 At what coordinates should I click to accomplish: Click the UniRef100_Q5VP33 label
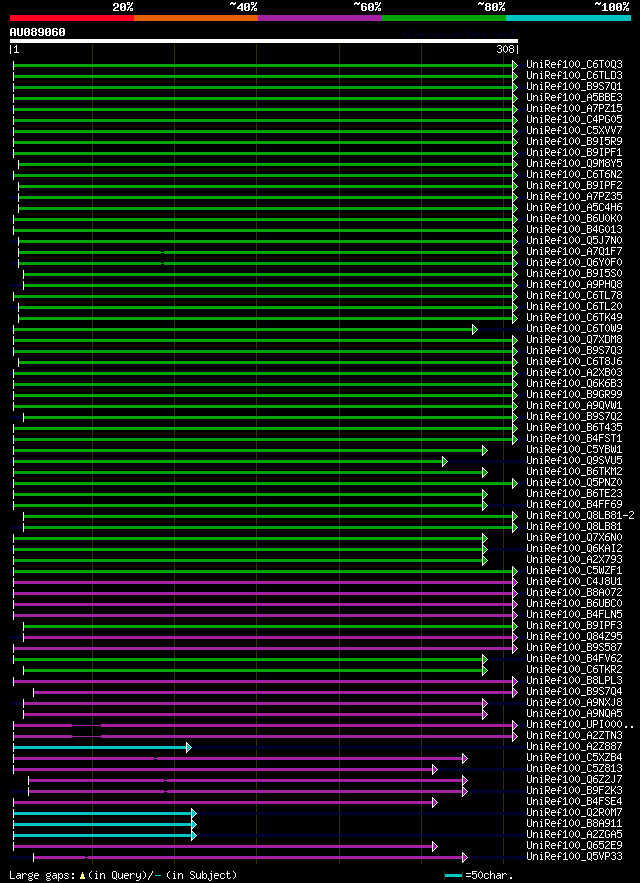(575, 857)
